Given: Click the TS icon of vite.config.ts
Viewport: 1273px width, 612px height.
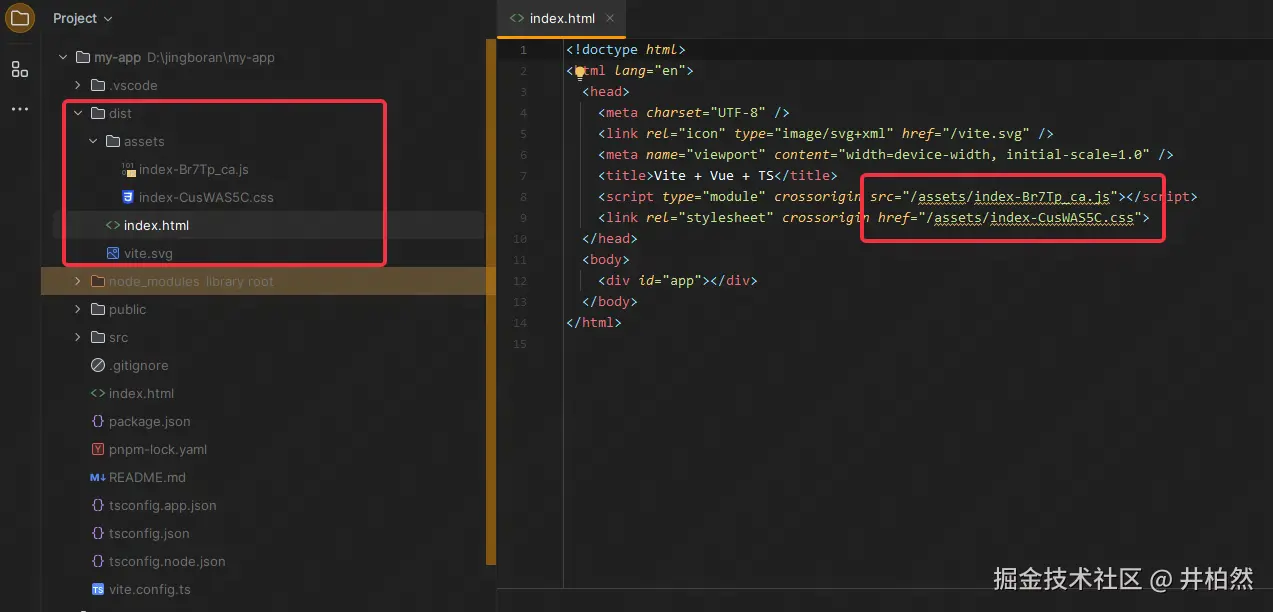Looking at the screenshot, I should (97, 589).
